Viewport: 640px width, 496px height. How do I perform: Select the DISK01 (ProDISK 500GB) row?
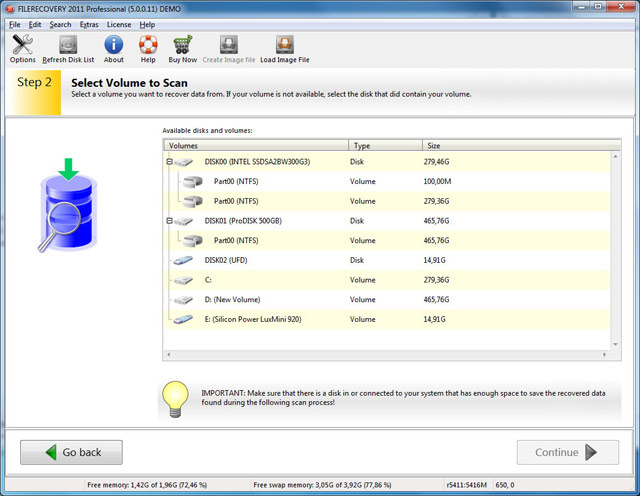pos(387,221)
